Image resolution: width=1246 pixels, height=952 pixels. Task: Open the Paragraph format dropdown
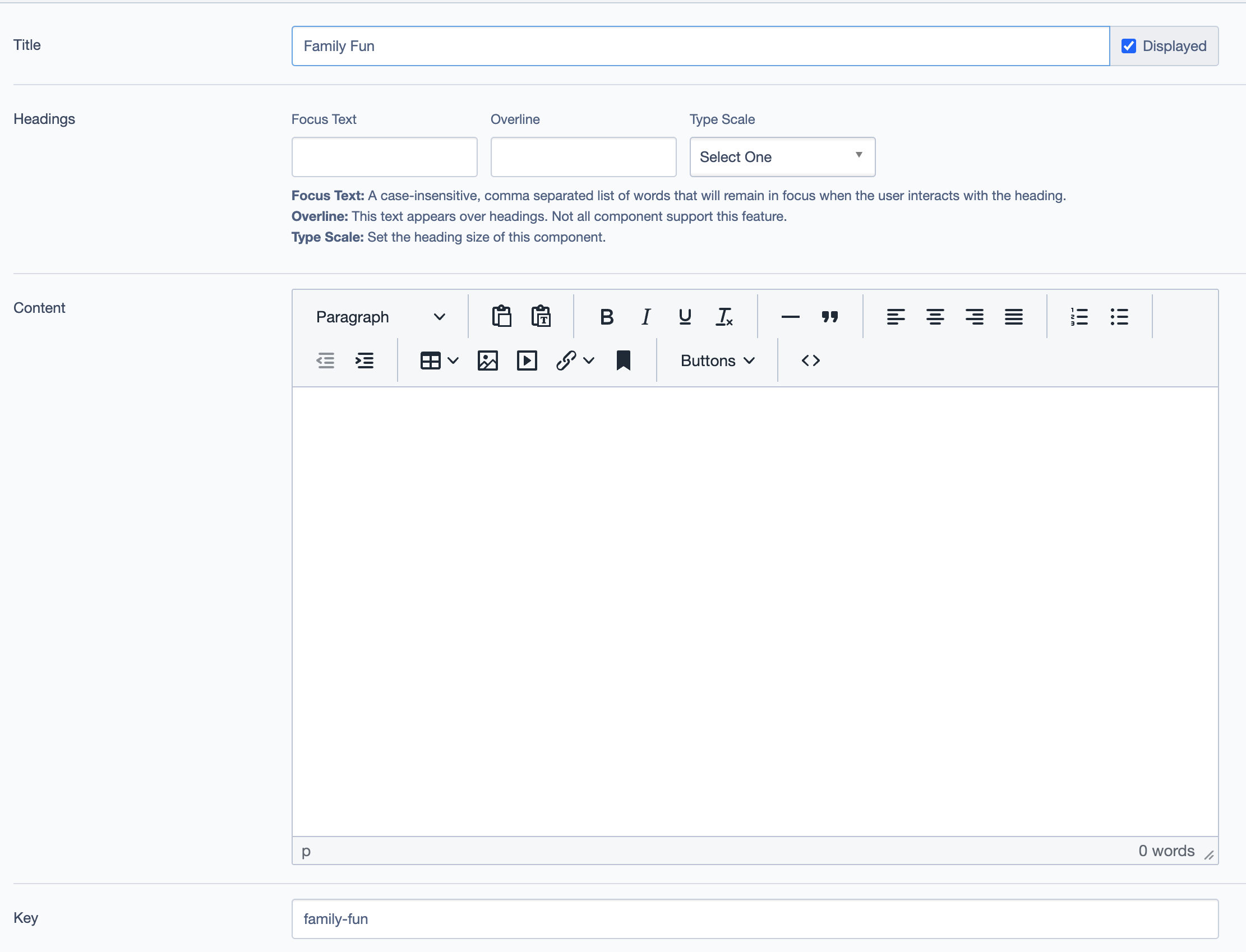(x=380, y=317)
